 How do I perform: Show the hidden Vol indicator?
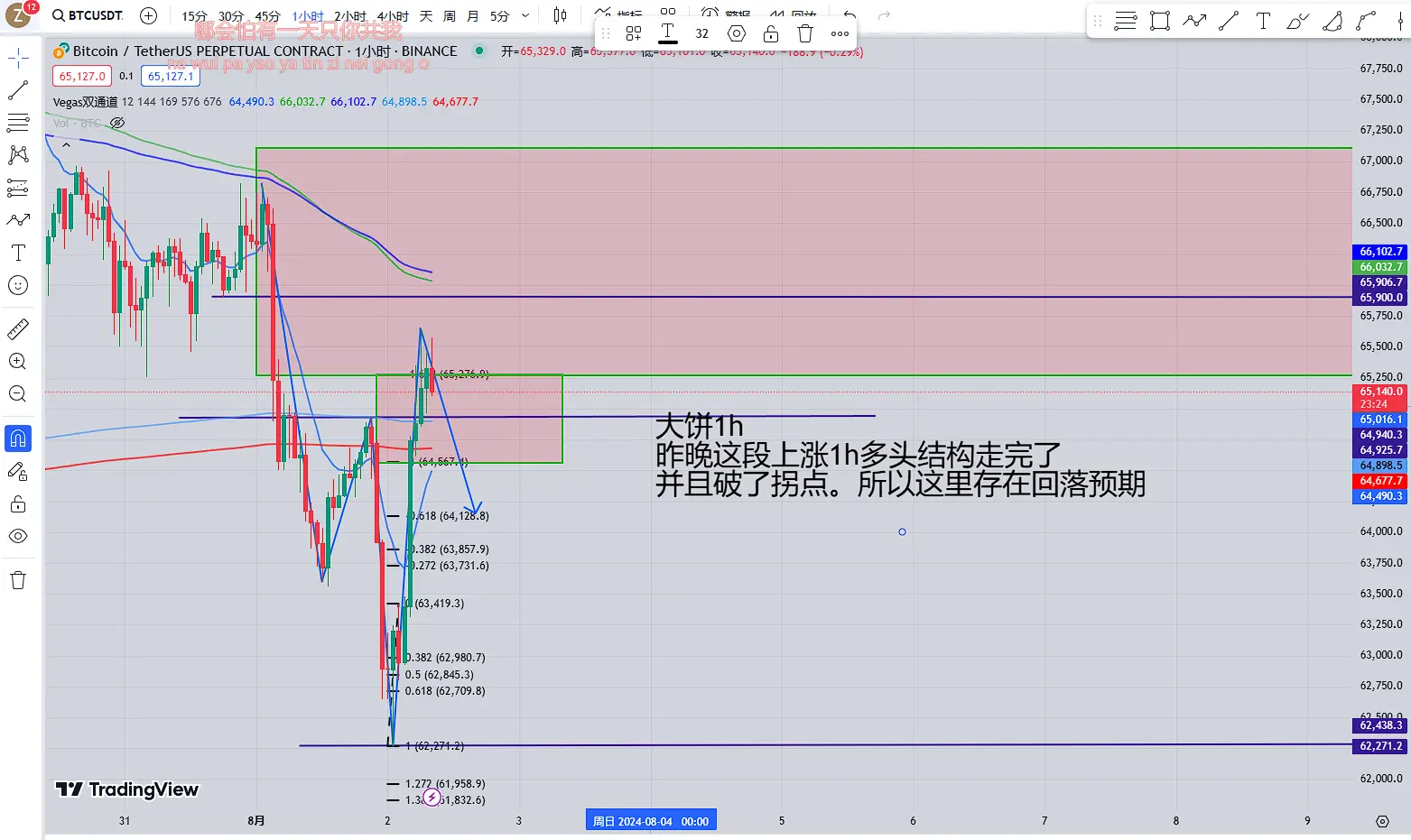(x=117, y=123)
